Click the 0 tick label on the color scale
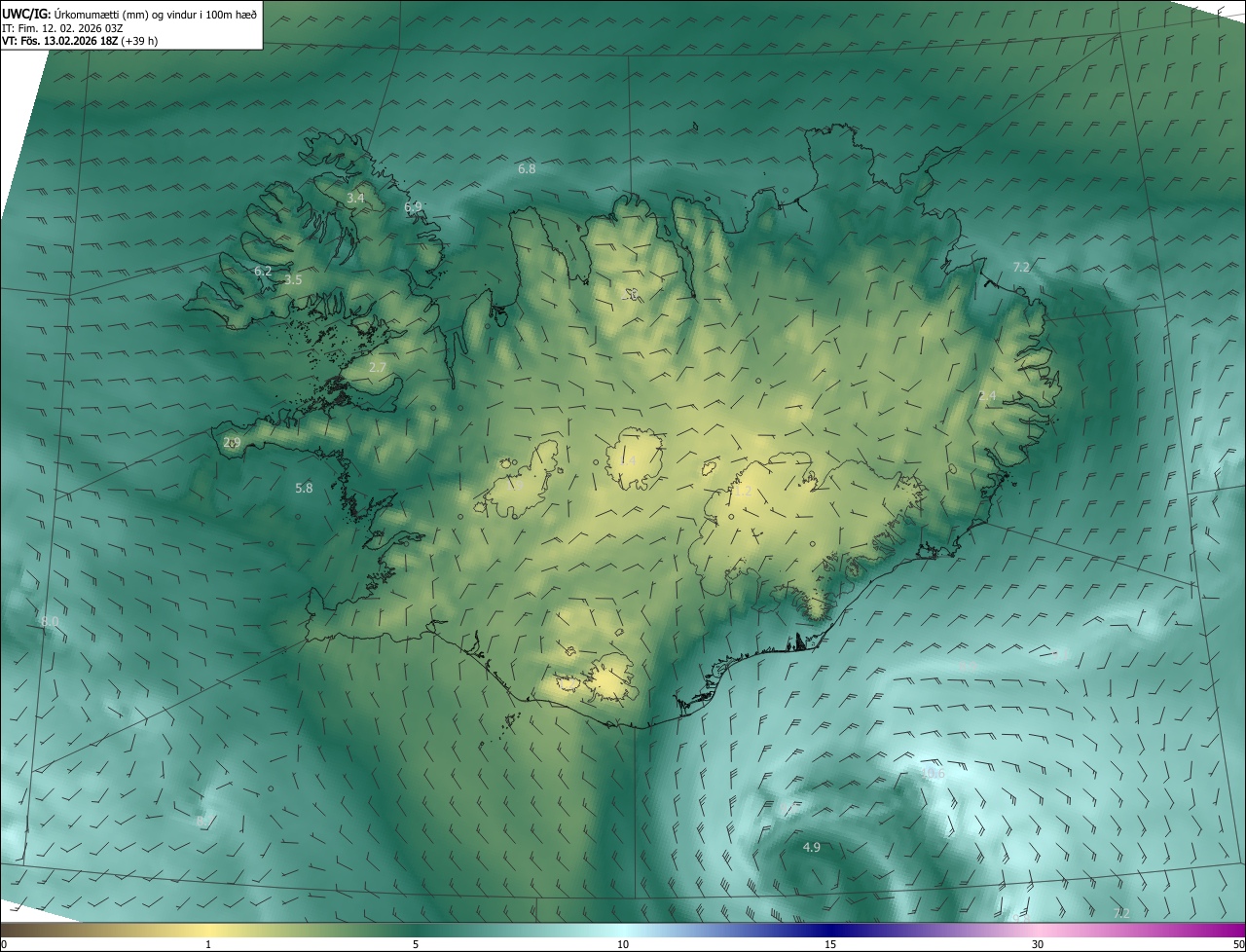Viewport: 1246px width, 952px height. pos(4,944)
